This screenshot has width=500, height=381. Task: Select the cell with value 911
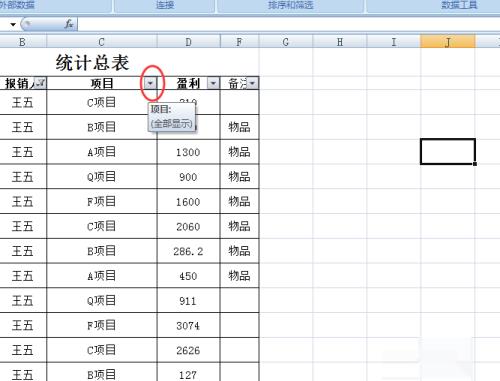pyautogui.click(x=188, y=301)
